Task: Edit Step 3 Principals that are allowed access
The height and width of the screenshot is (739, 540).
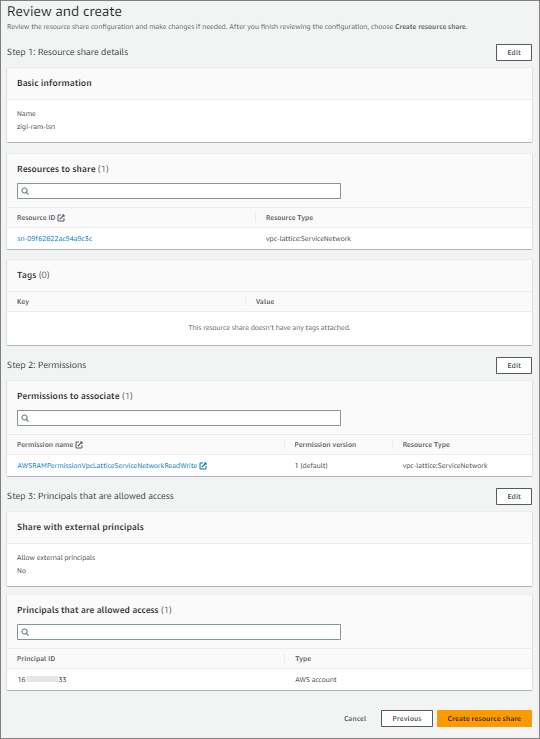Action: tap(514, 497)
